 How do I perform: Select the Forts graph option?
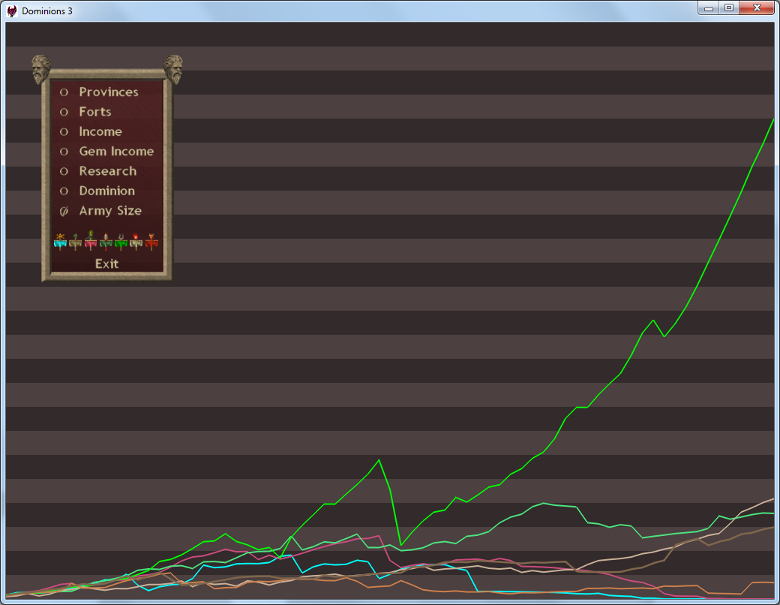tap(86, 112)
